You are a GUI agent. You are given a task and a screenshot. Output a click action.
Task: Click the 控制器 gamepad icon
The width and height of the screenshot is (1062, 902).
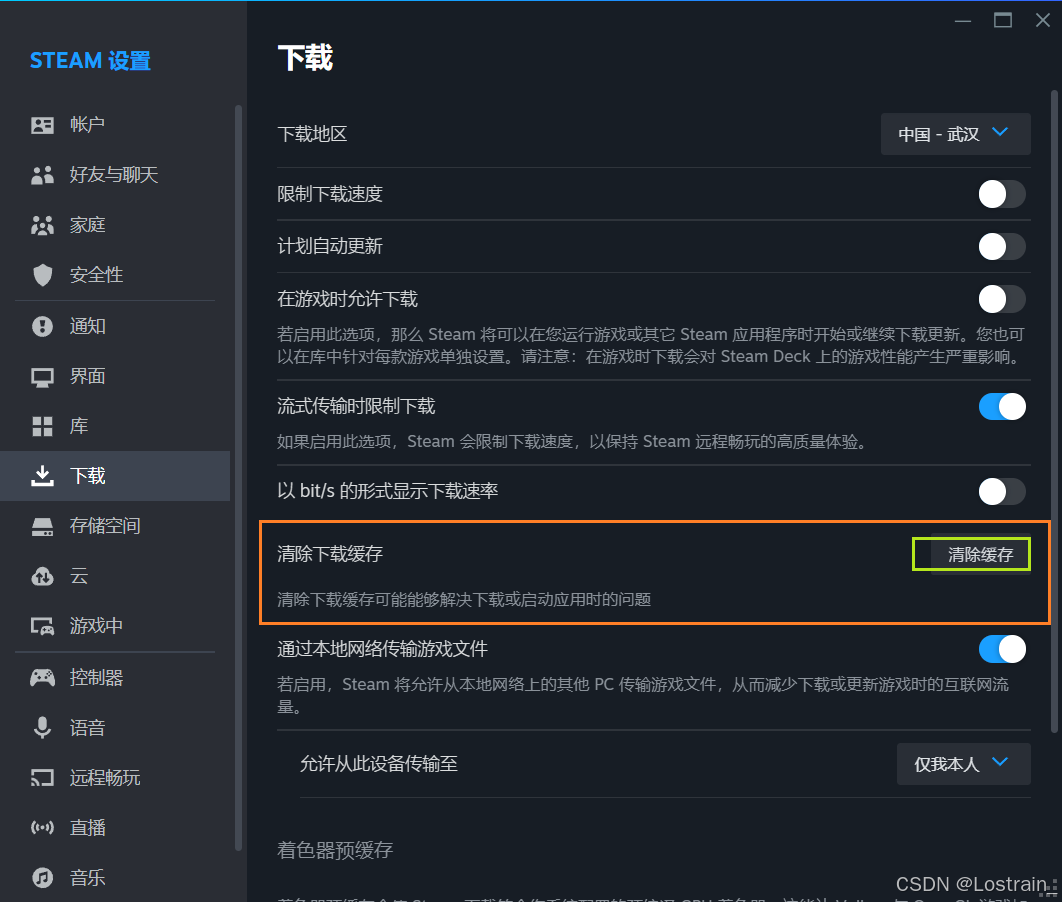tap(42, 678)
